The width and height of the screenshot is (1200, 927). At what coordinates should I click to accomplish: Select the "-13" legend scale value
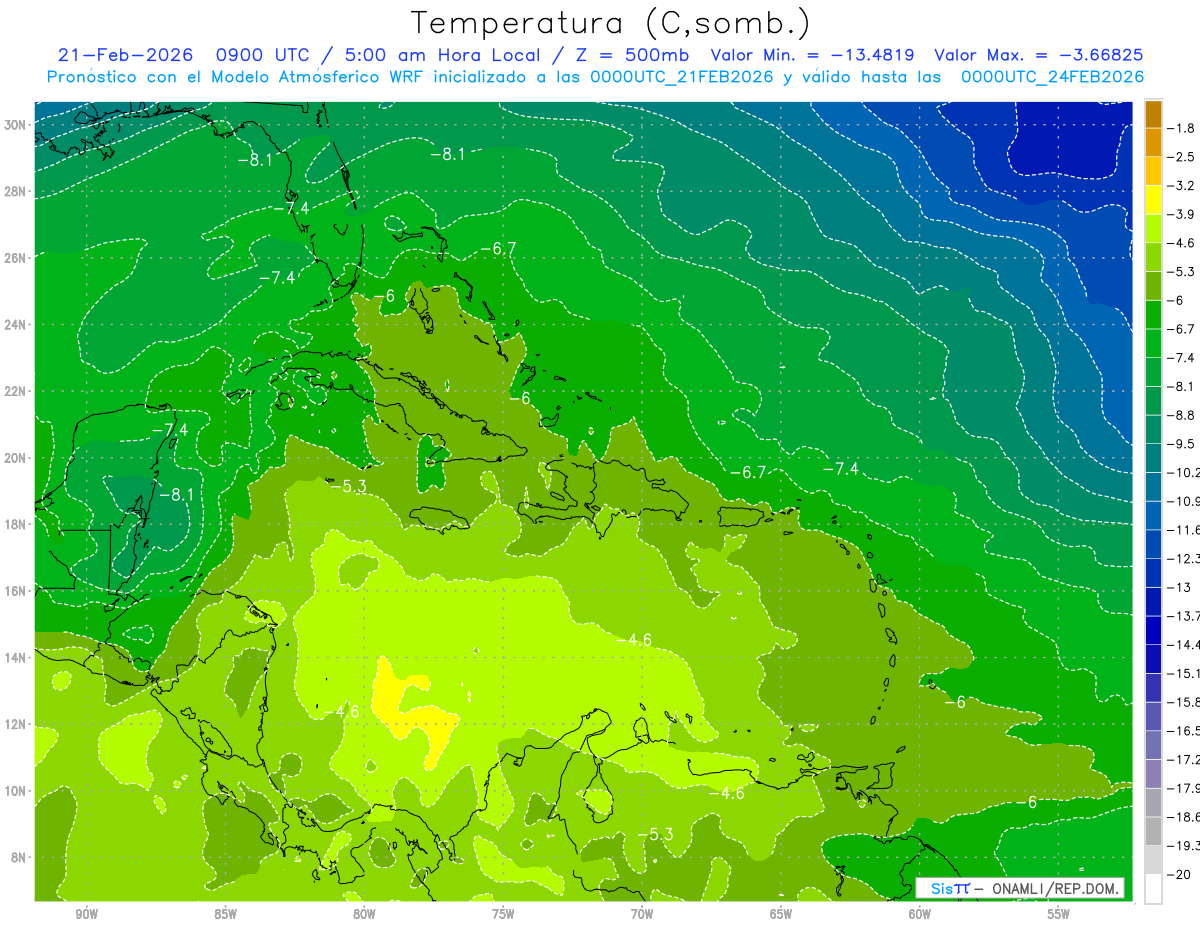click(x=1181, y=587)
